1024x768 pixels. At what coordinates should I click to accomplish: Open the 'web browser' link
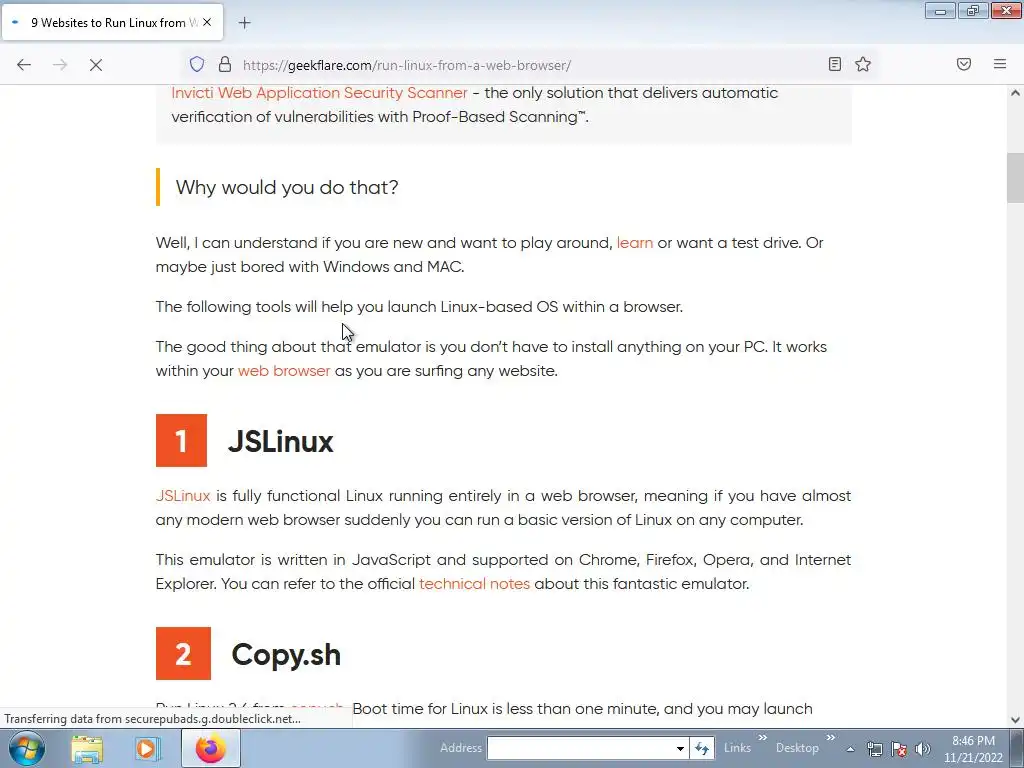pos(284,371)
